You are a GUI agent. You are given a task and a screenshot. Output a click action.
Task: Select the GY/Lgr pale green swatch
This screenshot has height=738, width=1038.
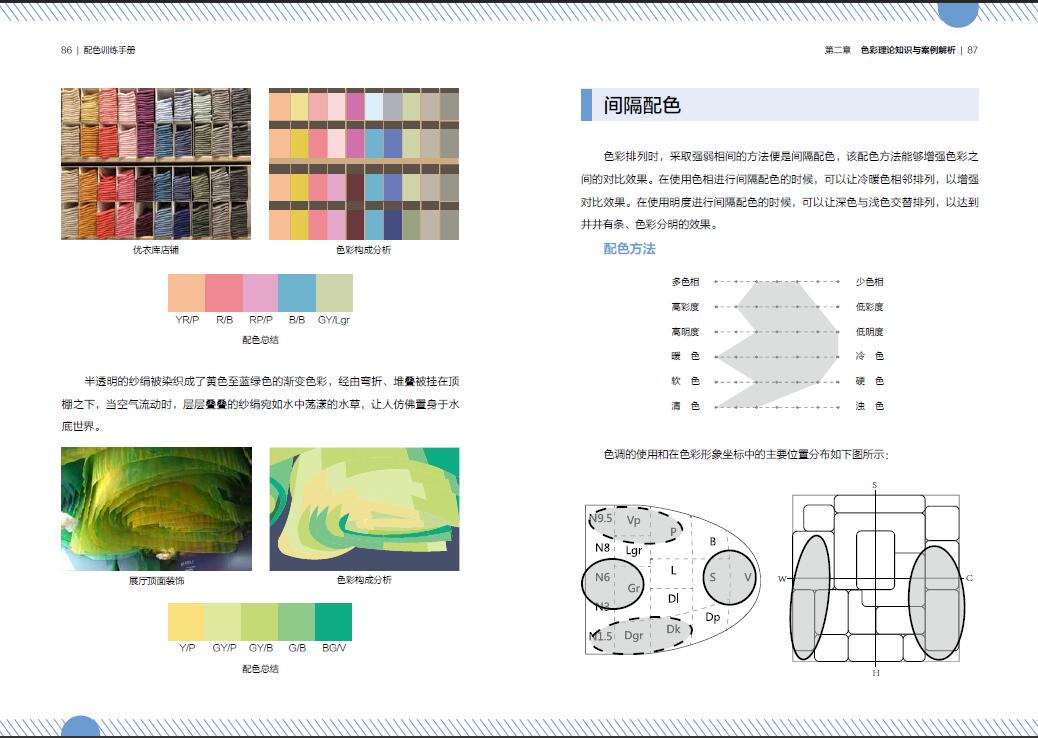tap(334, 293)
